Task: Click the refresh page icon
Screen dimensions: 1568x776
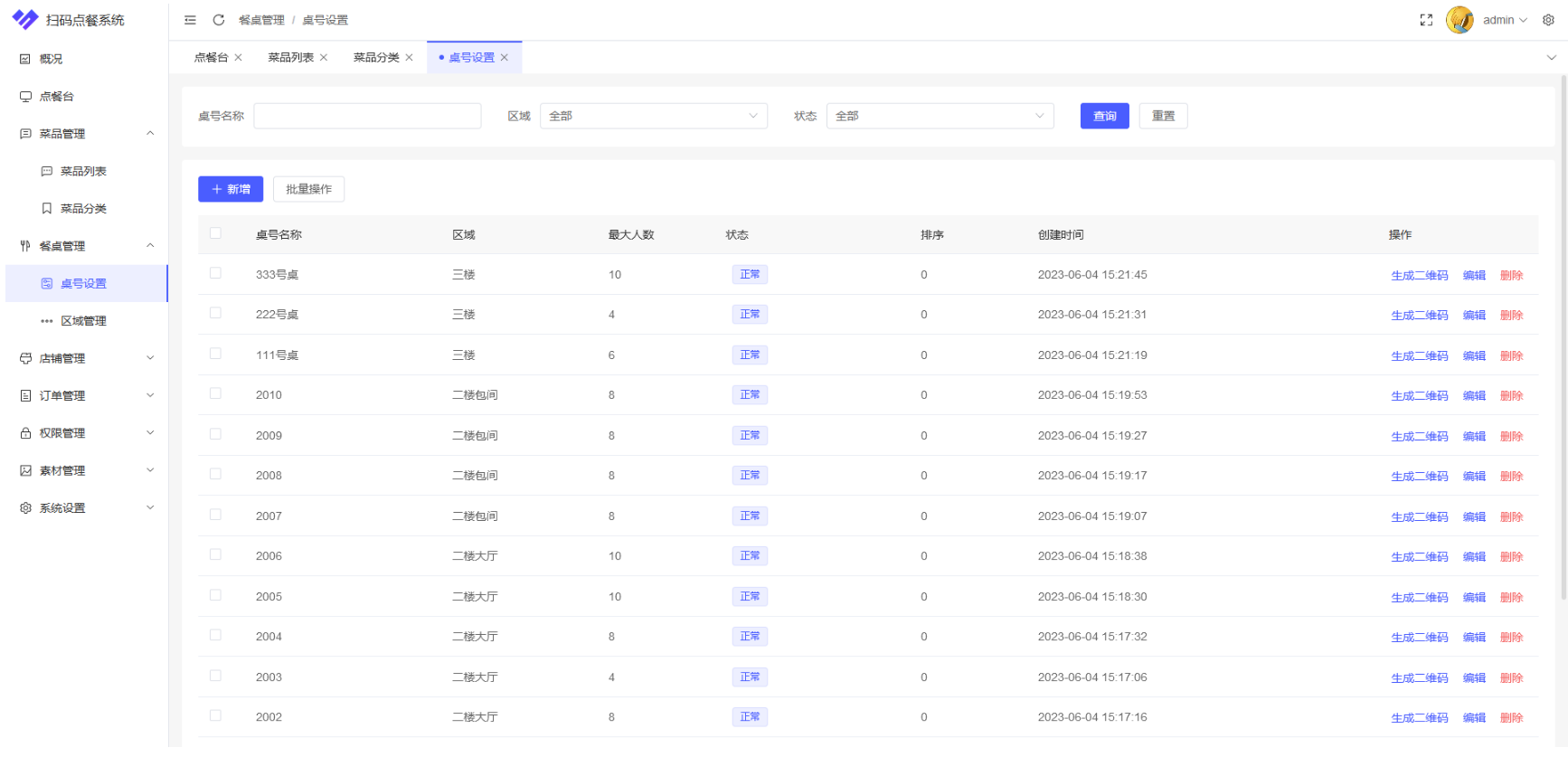Action: pos(219,20)
